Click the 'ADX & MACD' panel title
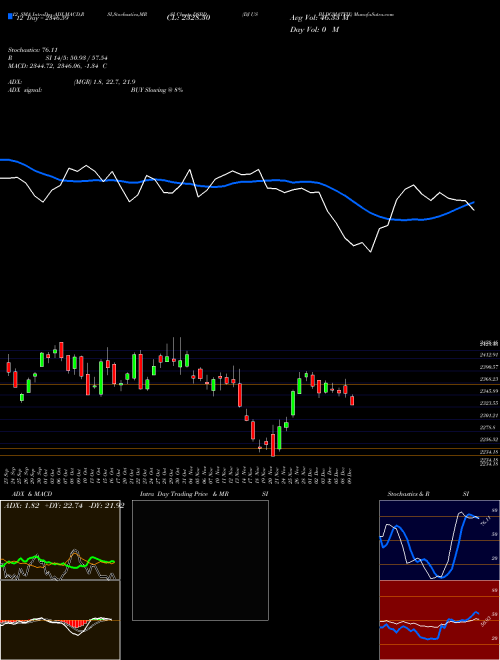The width and height of the screenshot is (500, 660). tap(32, 494)
